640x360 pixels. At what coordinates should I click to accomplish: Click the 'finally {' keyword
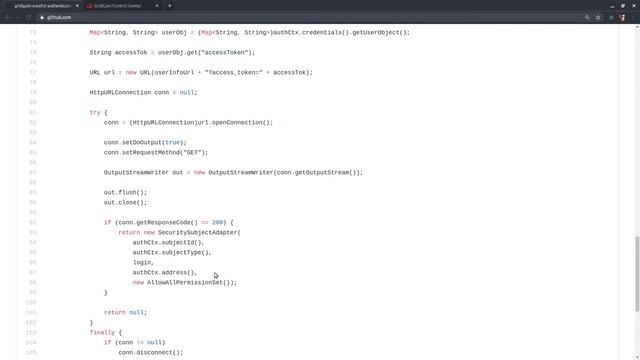106,333
